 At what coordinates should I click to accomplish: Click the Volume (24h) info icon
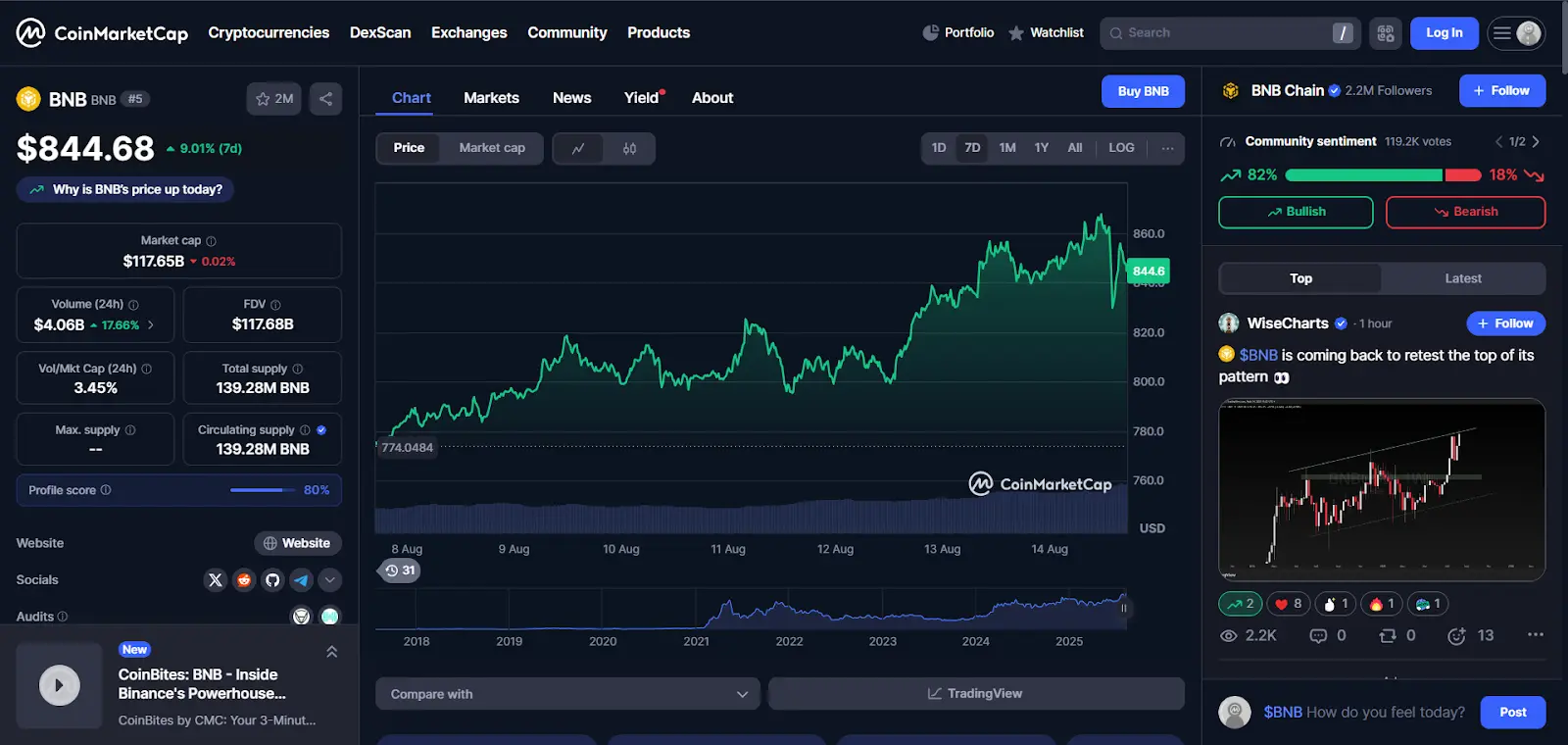(133, 305)
